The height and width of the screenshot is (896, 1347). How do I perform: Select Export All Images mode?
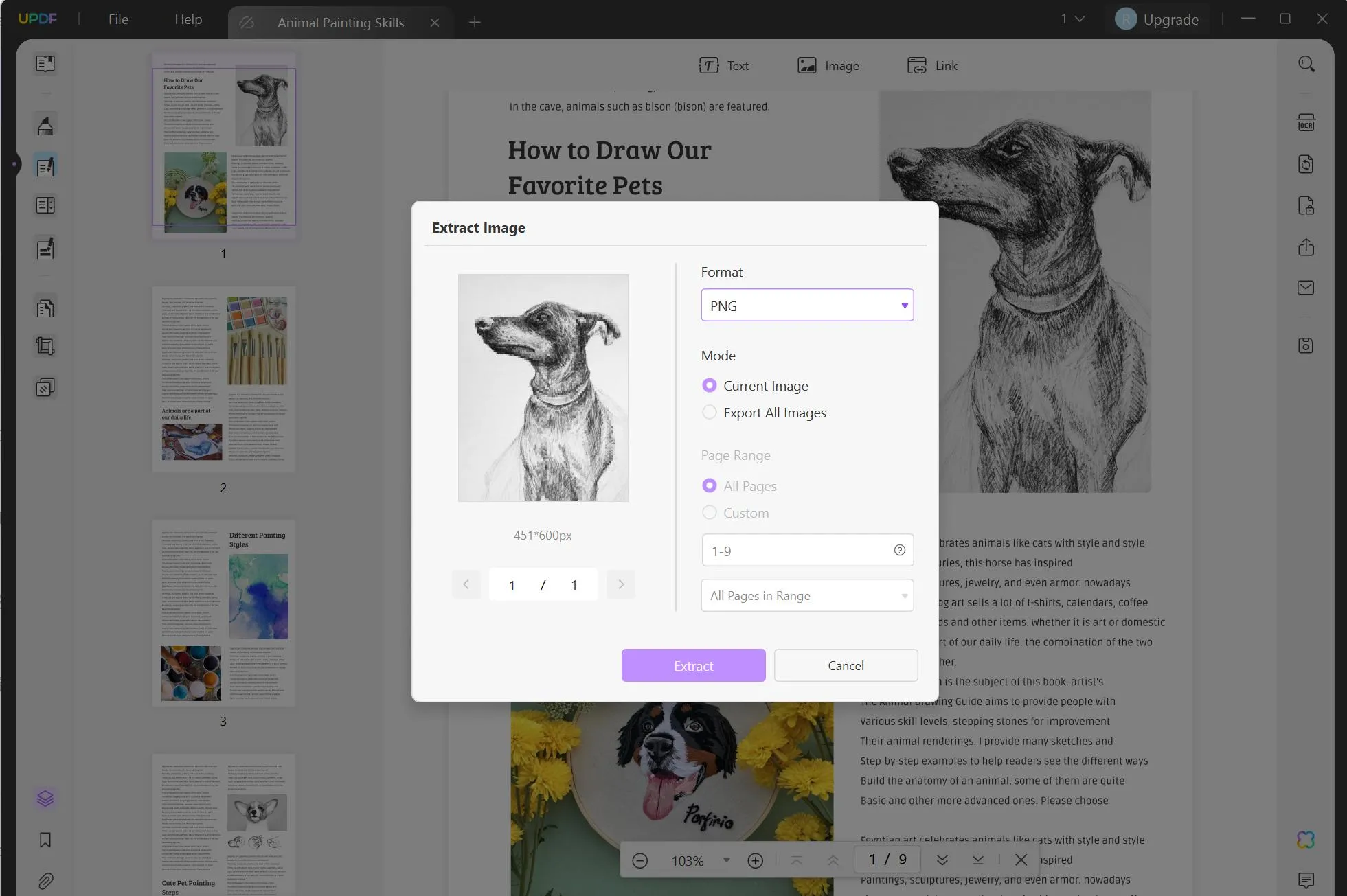click(x=764, y=413)
